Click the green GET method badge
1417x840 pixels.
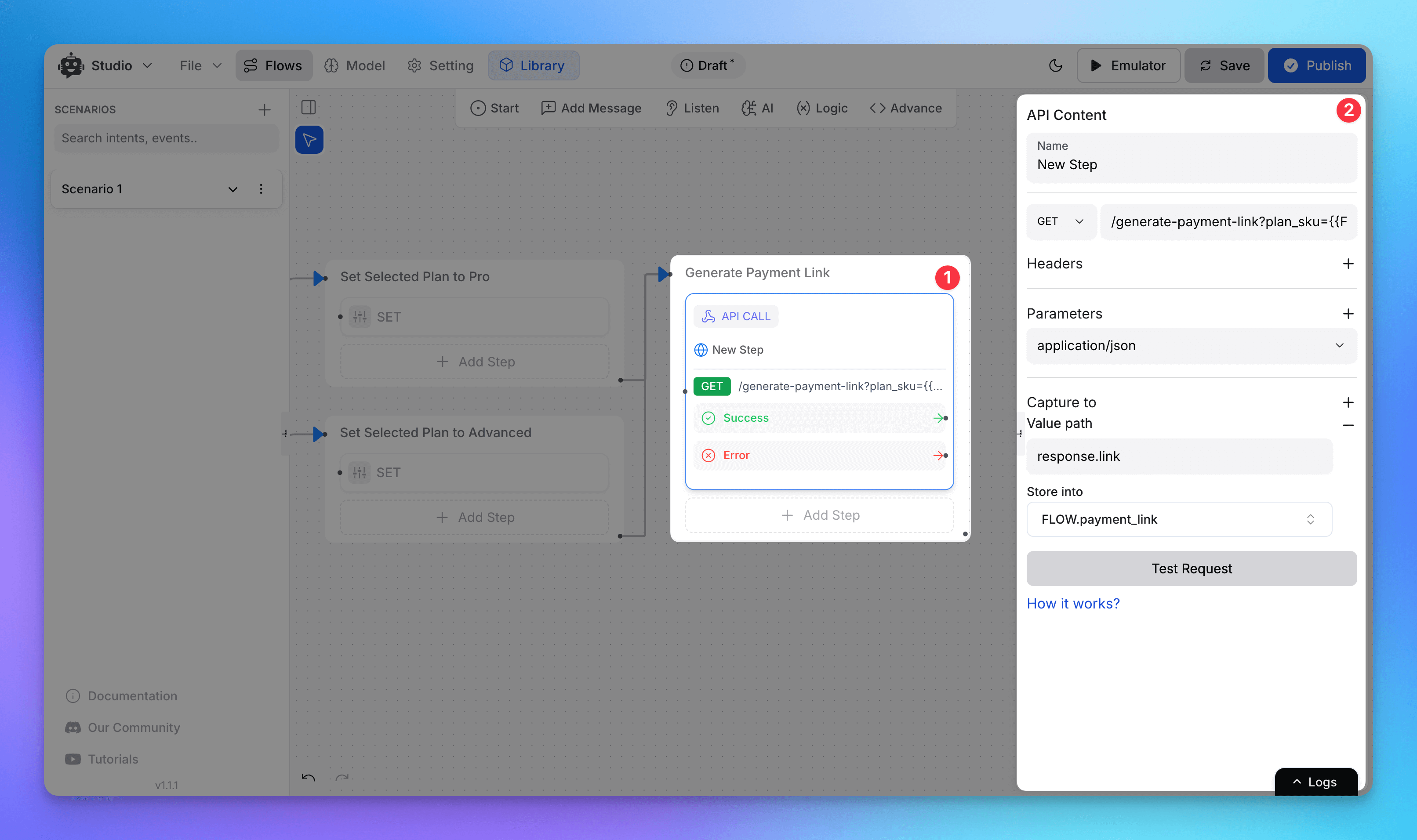712,386
